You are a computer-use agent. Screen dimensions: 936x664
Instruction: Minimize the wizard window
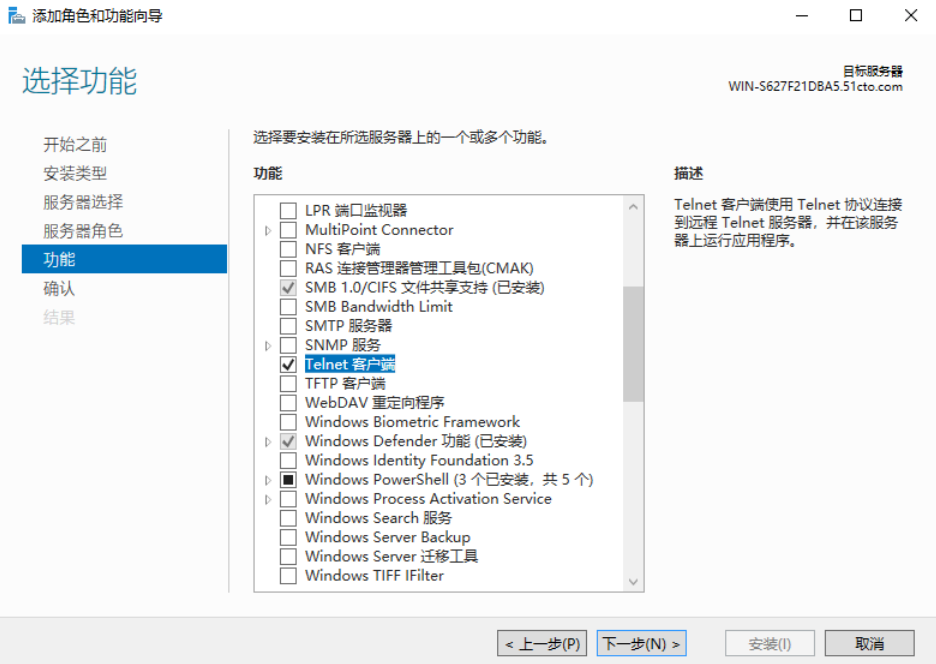coord(802,16)
